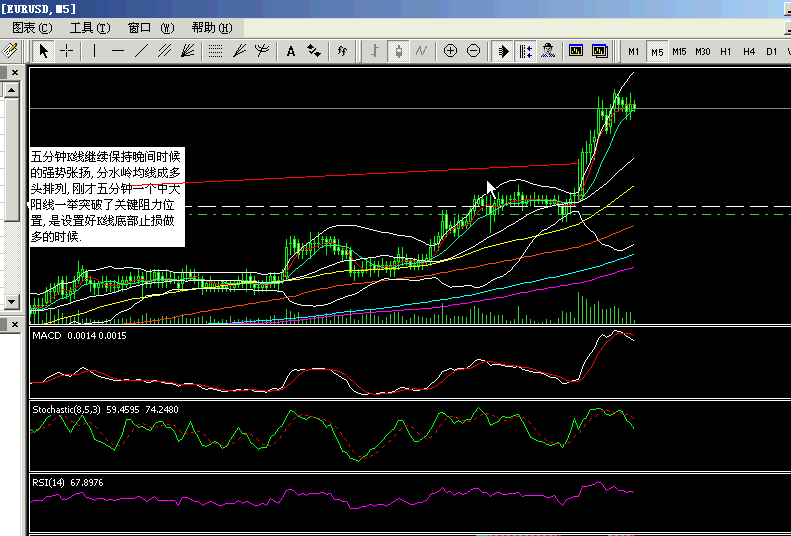Switch timeframe to H1
This screenshot has width=791, height=536.
(x=725, y=51)
